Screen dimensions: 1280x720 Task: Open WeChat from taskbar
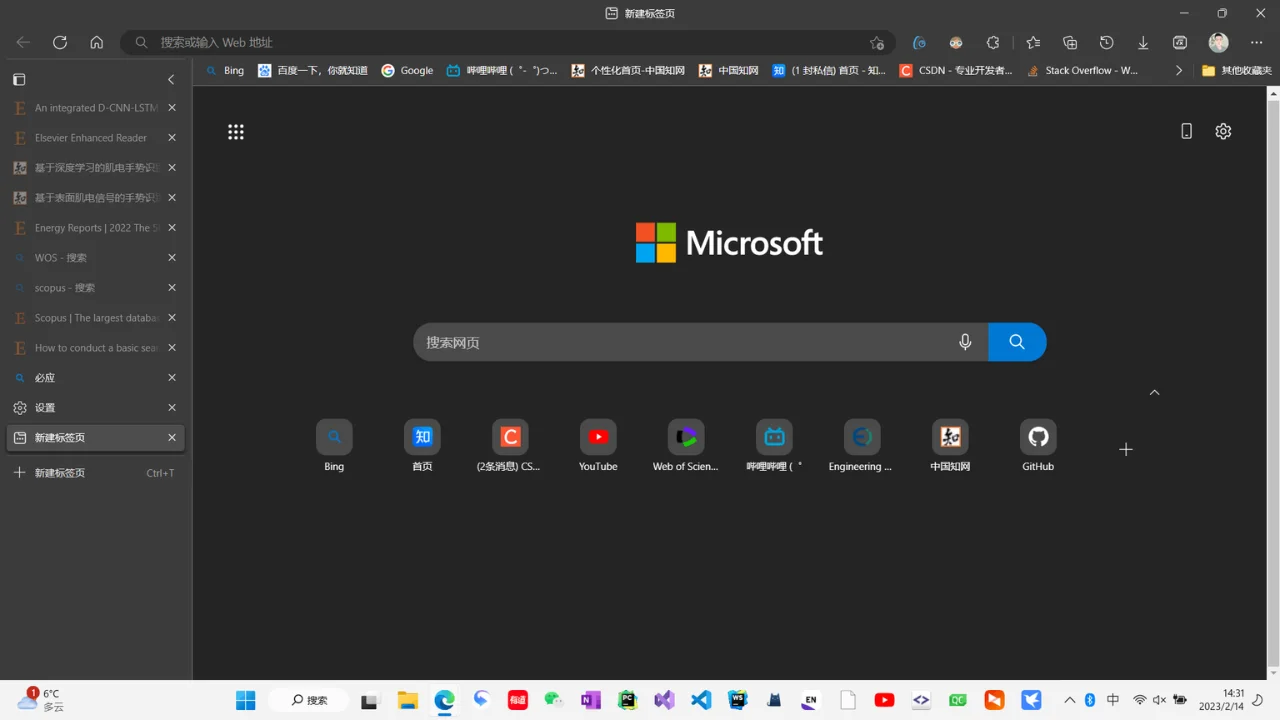554,700
